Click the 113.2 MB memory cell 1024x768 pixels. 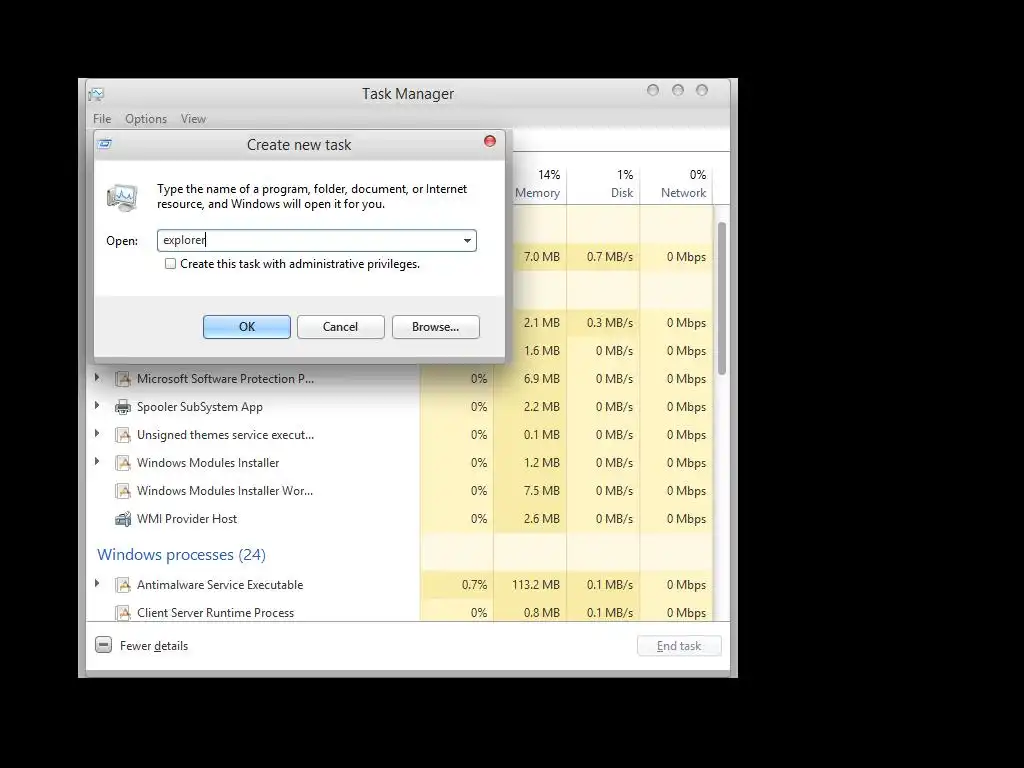[x=536, y=585]
